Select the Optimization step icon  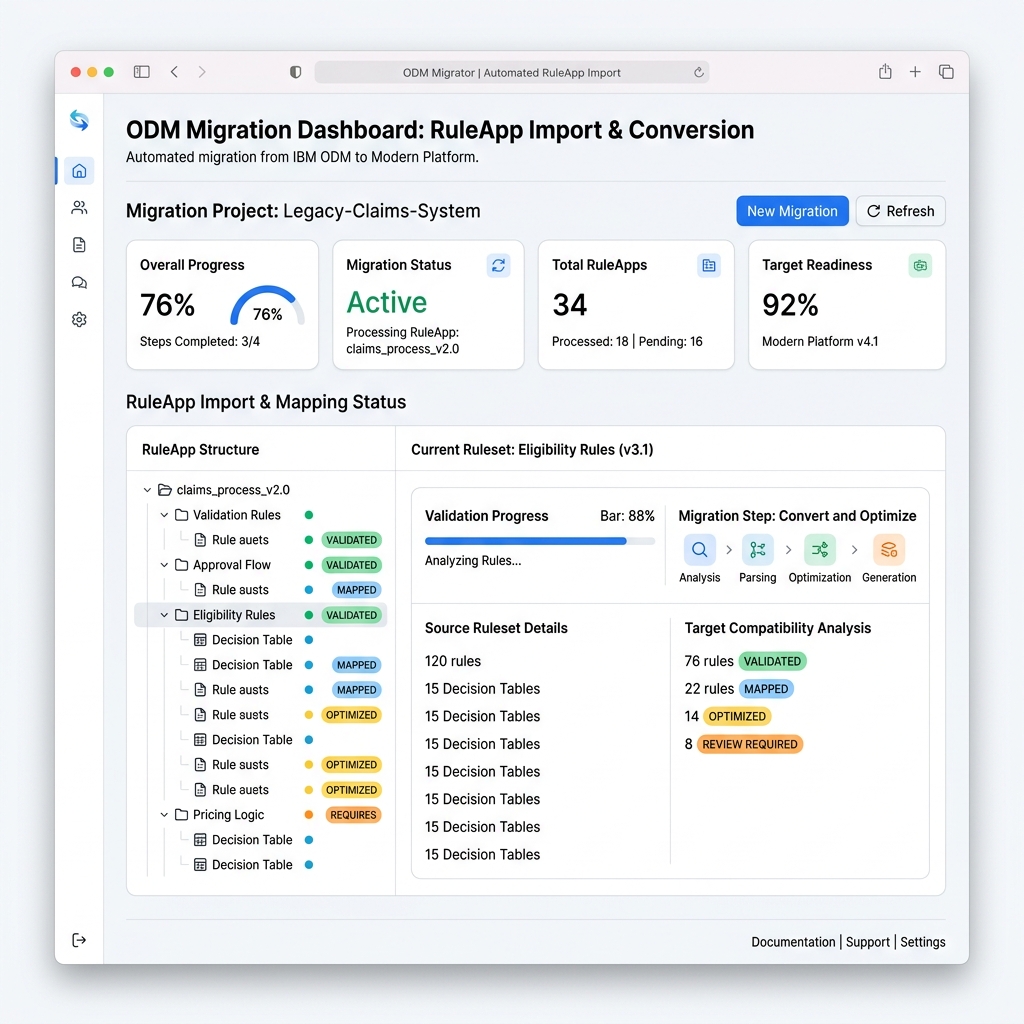coord(820,550)
